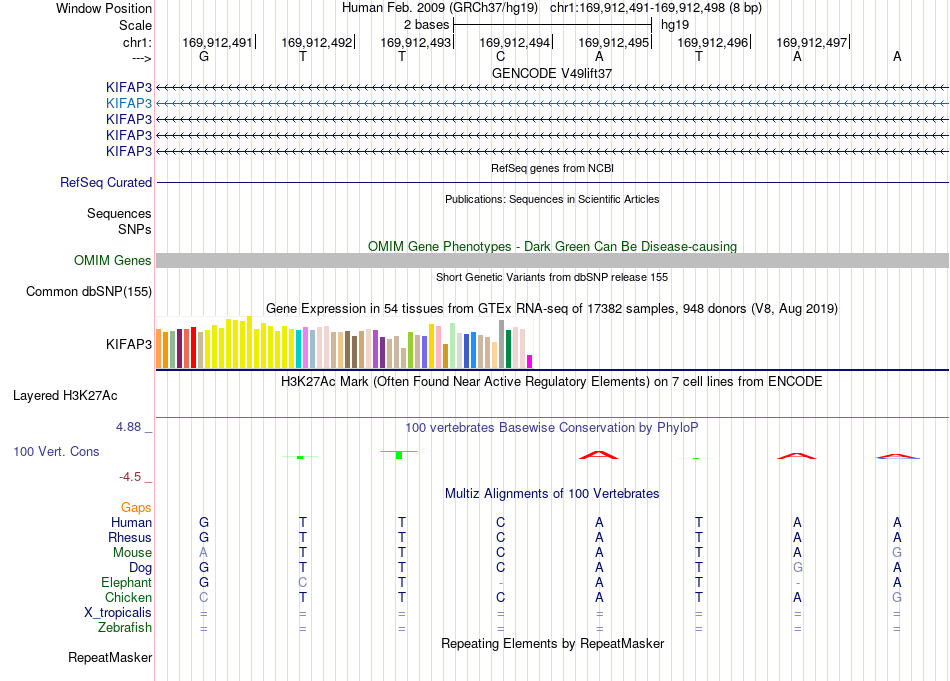950x681 pixels.
Task: Open the 100 Vert. Cons track settings
Action: tap(56, 451)
